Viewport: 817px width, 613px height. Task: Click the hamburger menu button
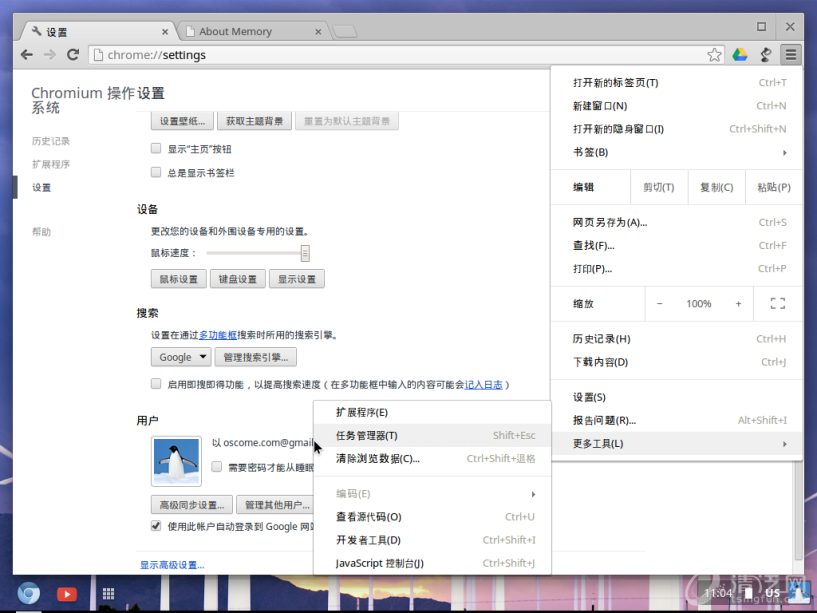tap(790, 55)
